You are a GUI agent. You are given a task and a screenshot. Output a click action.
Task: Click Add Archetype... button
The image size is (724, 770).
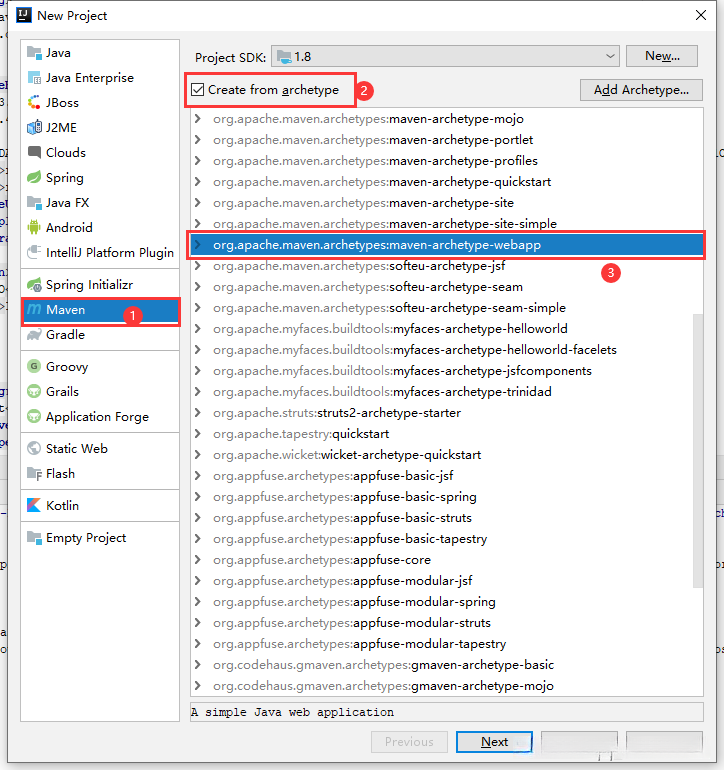click(641, 90)
